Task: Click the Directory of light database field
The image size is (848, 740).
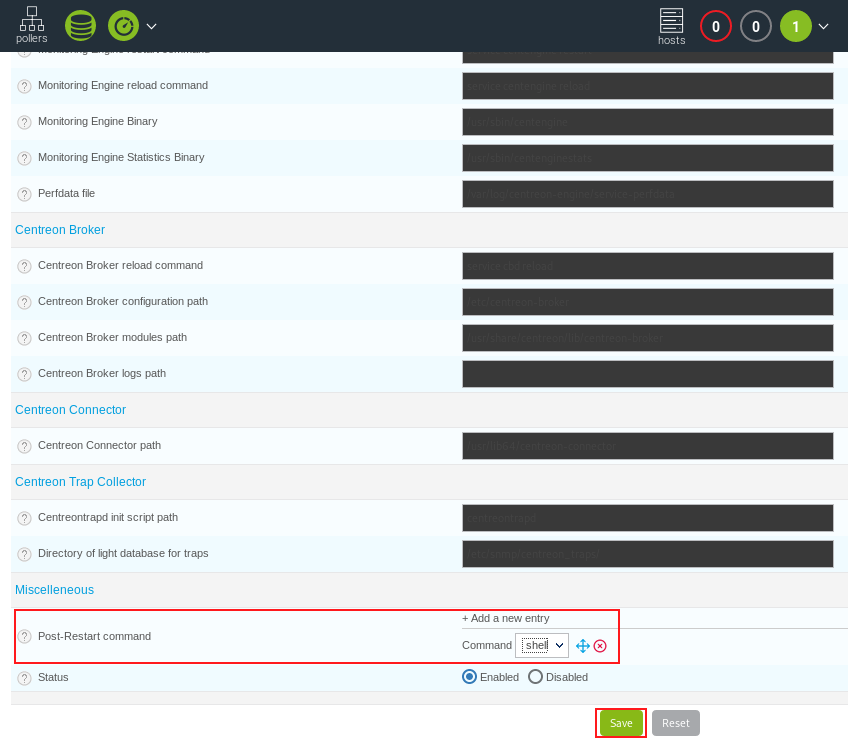Action: coord(647,554)
